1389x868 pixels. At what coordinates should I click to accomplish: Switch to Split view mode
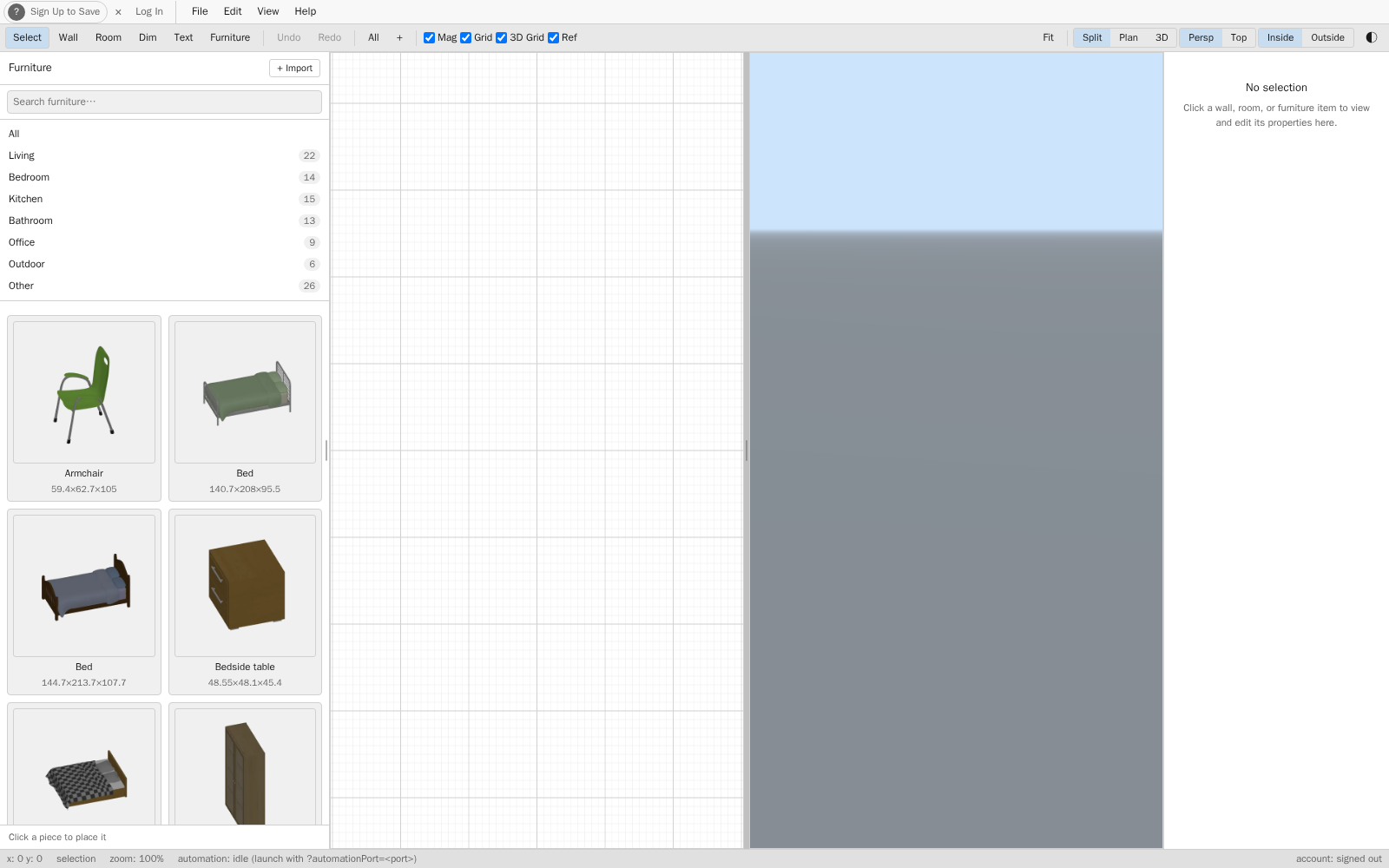1092,37
